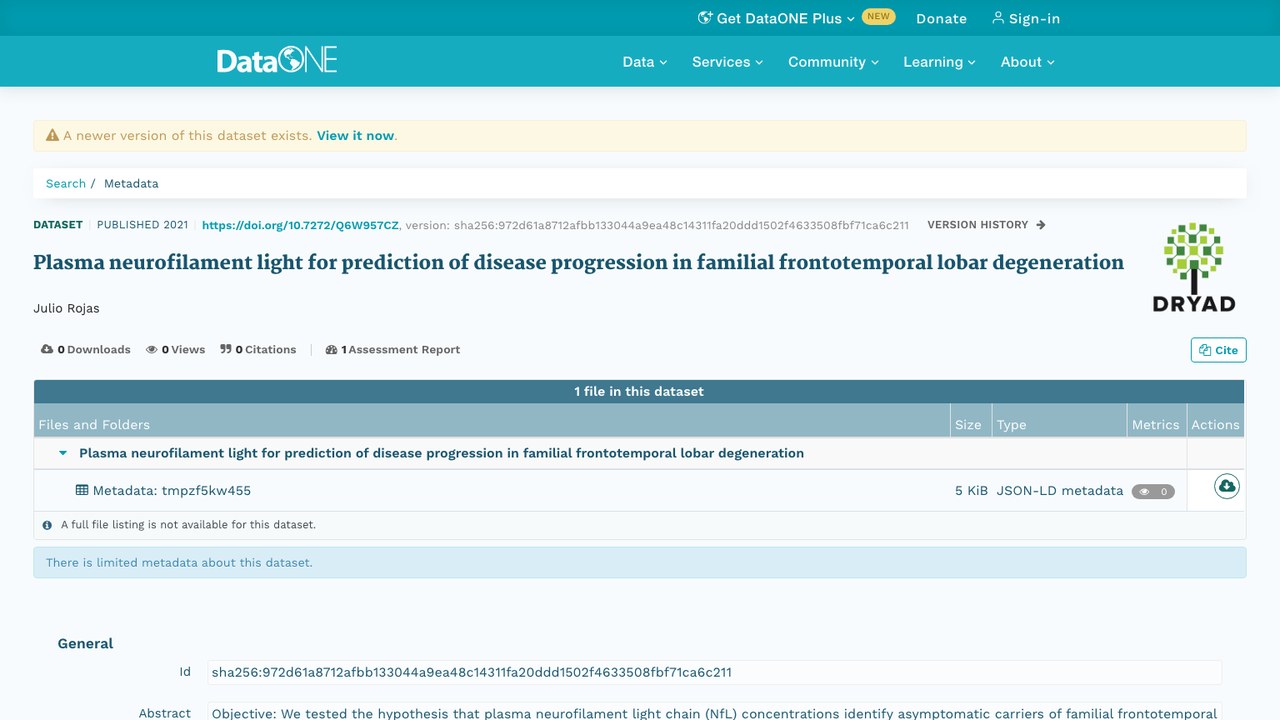The height and width of the screenshot is (720, 1280).
Task: Download the metadata file with cloud icon
Action: click(1226, 487)
